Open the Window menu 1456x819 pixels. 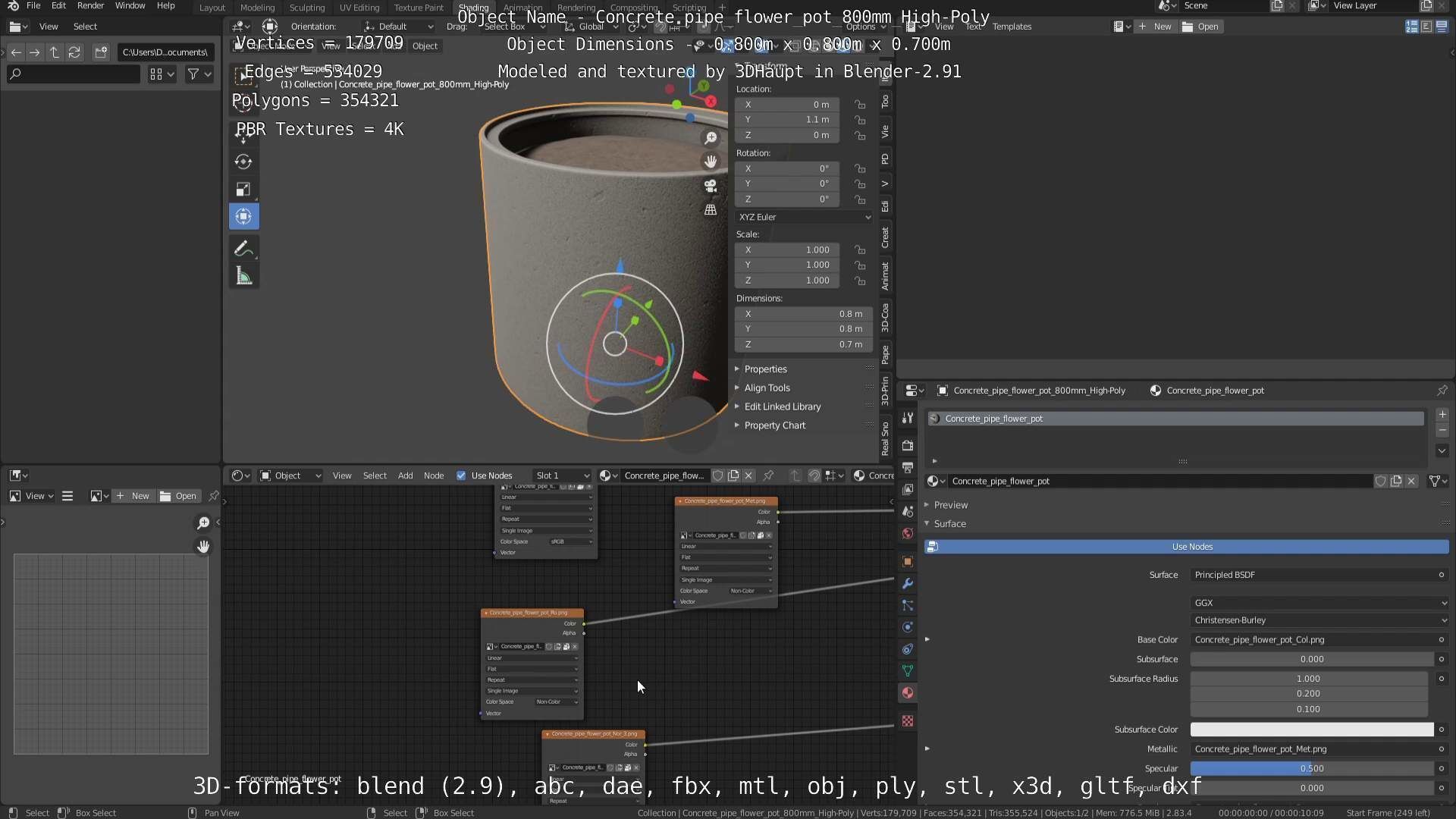[x=130, y=5]
